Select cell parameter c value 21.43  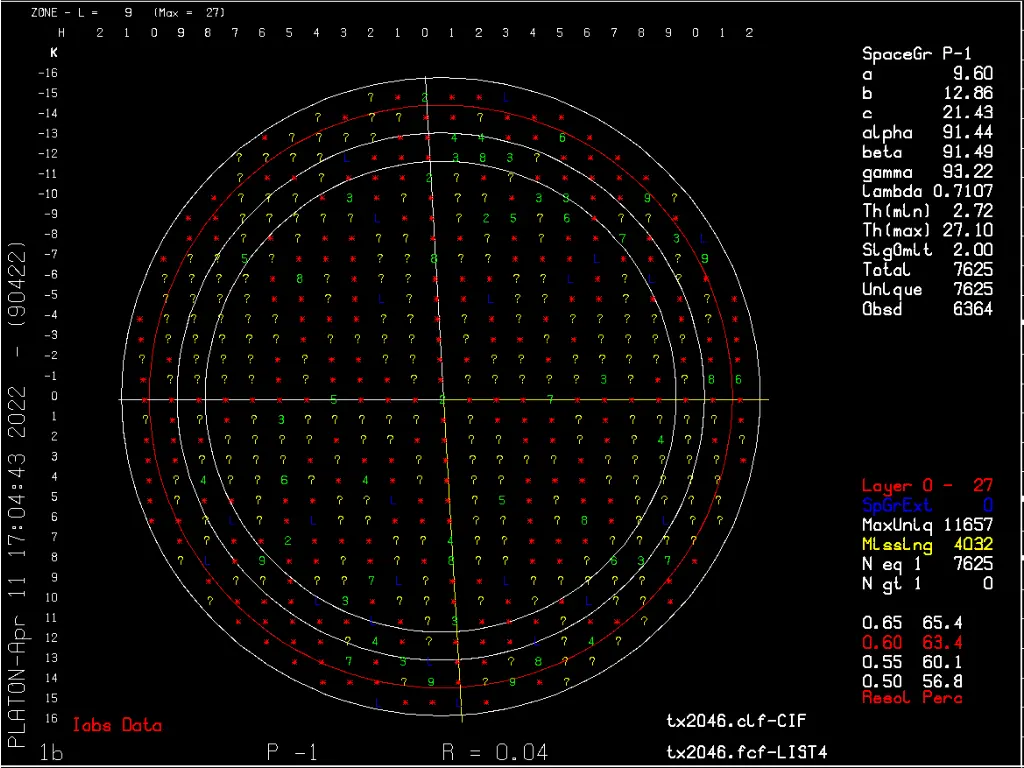[x=968, y=113]
